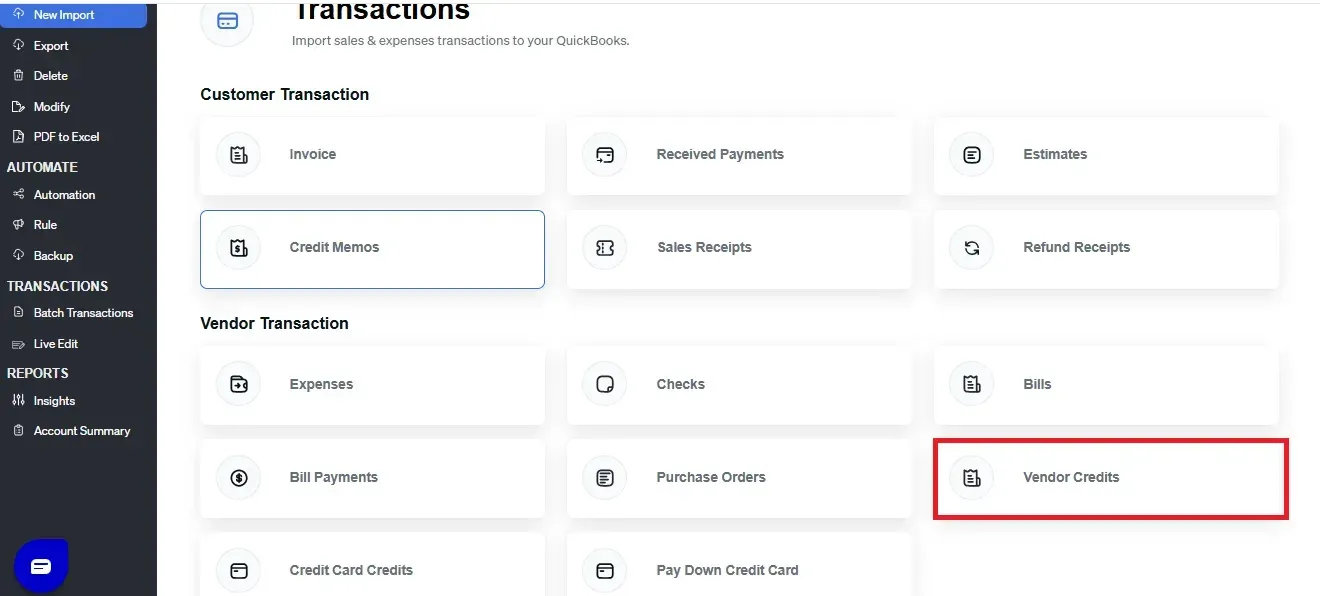
Task: Click the Estimates card icon
Action: [971, 155]
